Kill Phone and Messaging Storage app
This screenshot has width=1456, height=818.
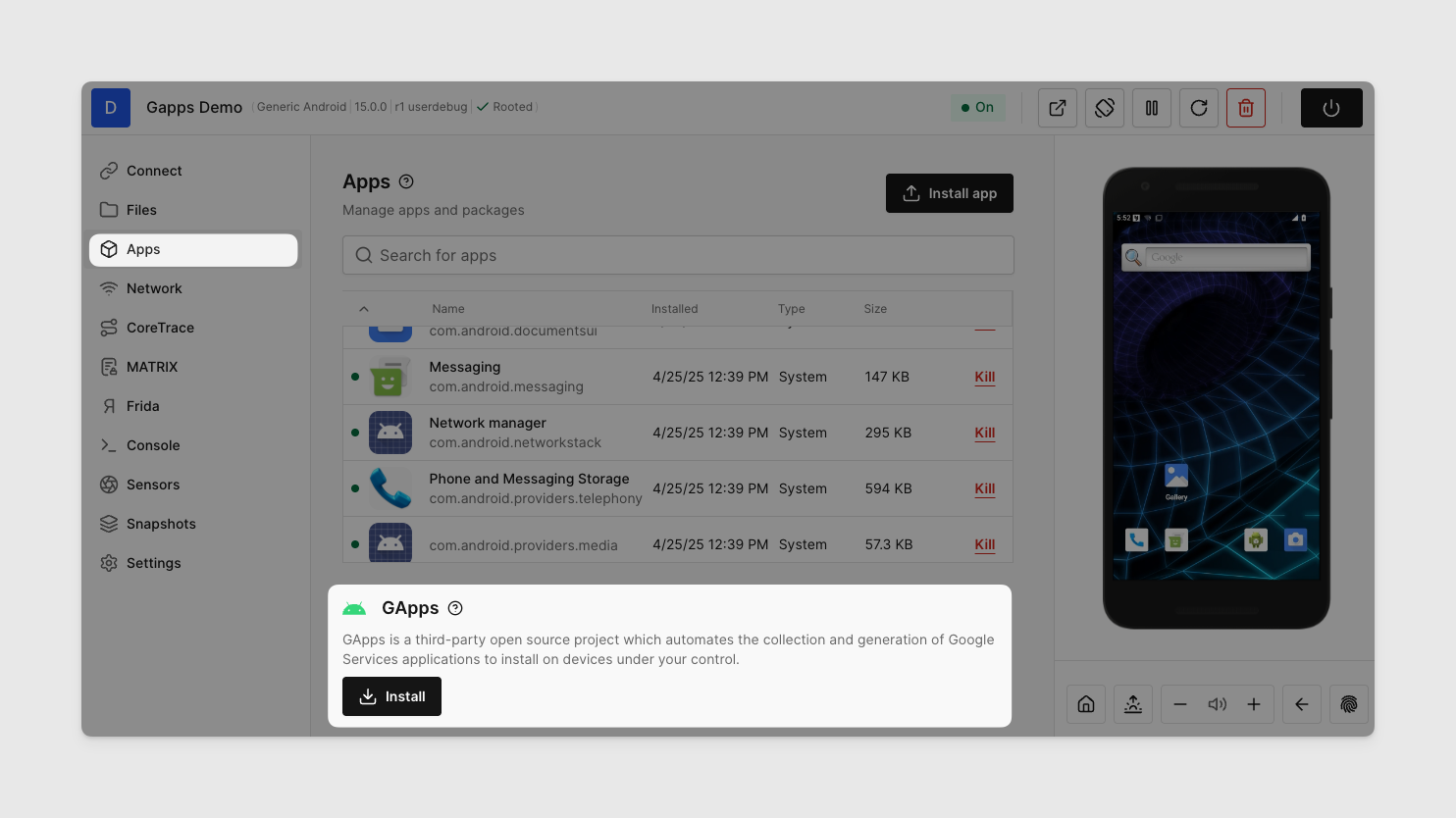coord(985,488)
